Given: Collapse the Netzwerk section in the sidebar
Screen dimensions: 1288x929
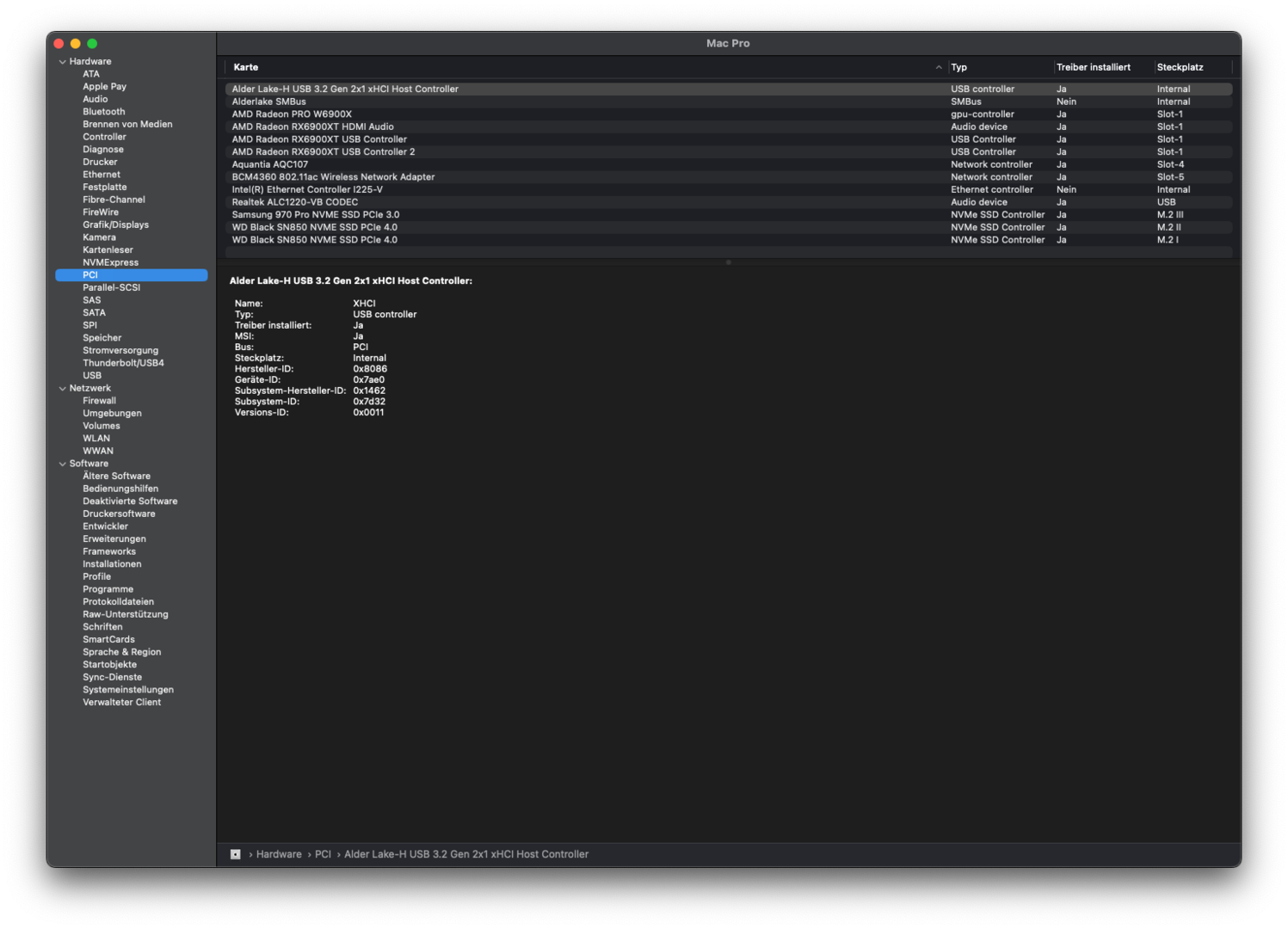Looking at the screenshot, I should click(x=62, y=389).
